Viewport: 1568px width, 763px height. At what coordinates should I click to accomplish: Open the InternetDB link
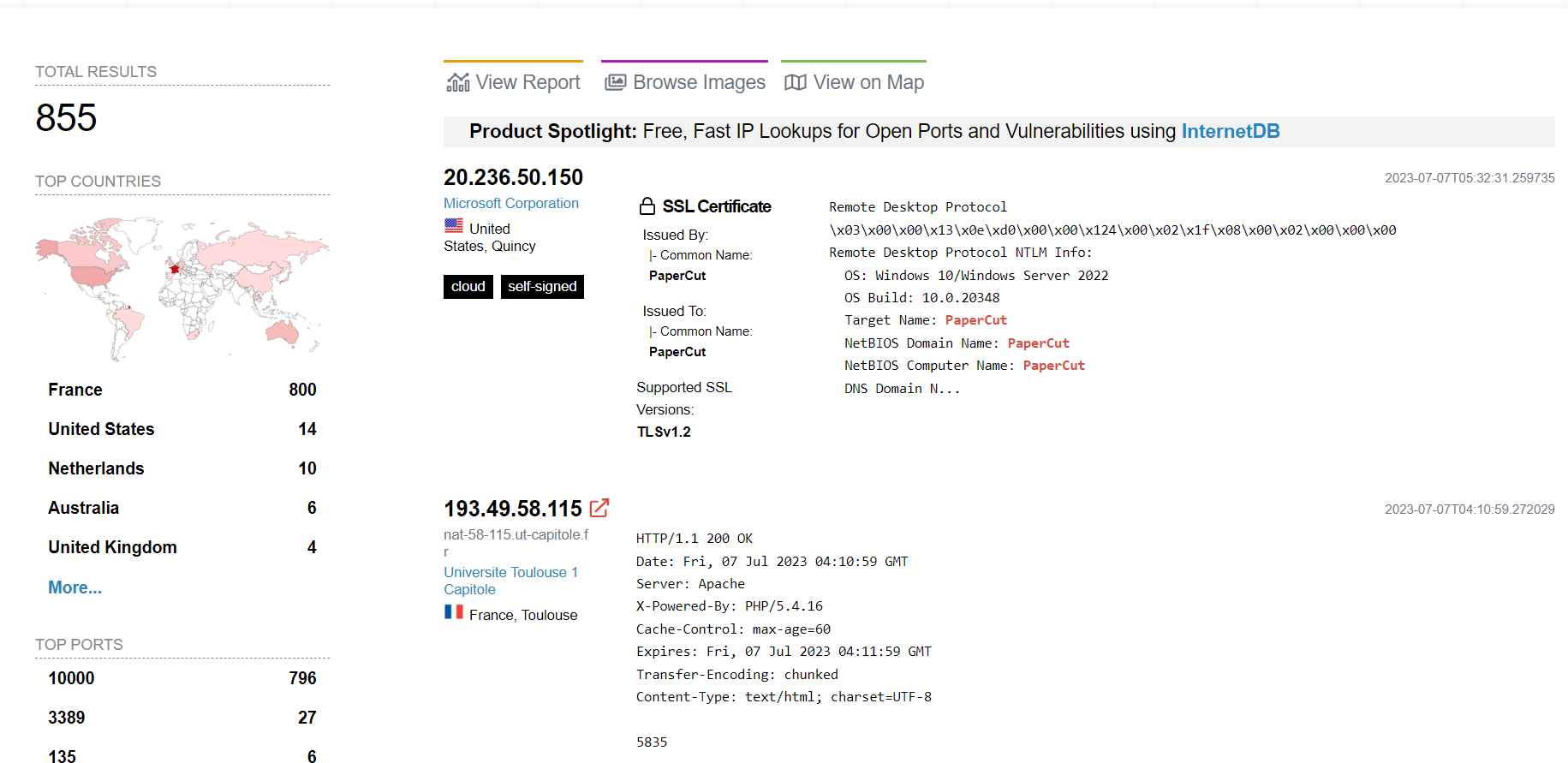pos(1230,131)
